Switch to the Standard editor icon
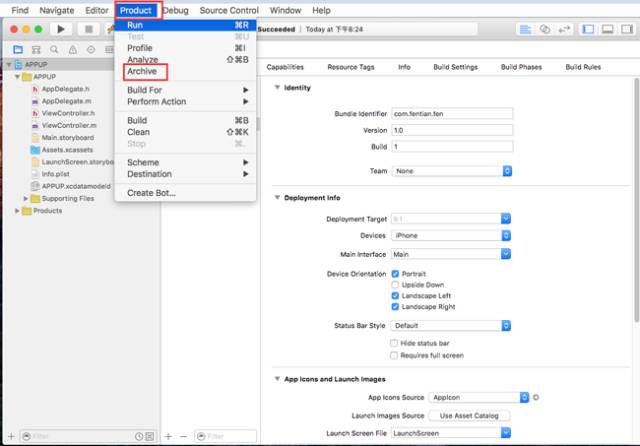Screen dimensions: 640x446 point(525,29)
